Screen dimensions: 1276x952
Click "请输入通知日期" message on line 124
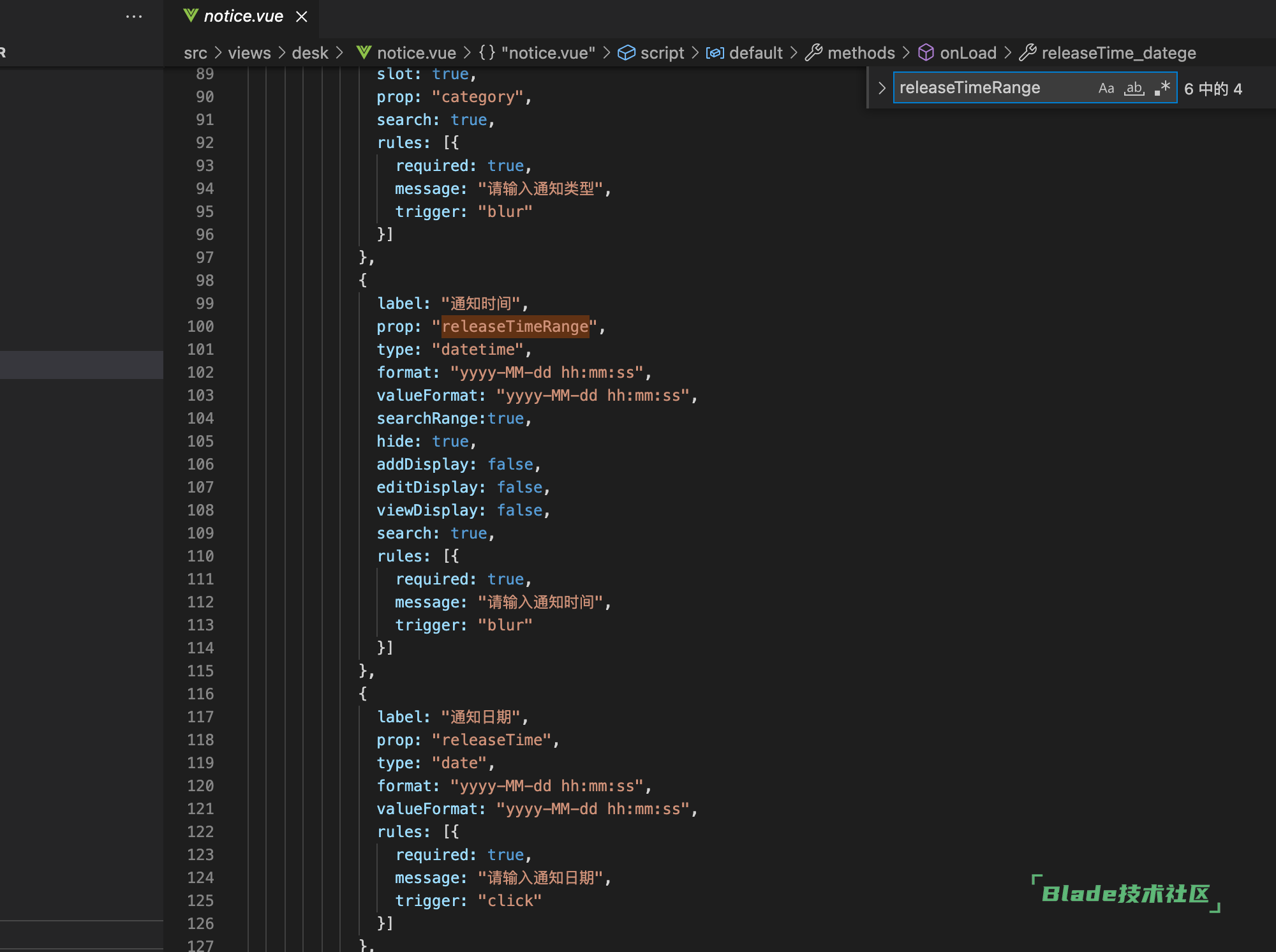(540, 878)
